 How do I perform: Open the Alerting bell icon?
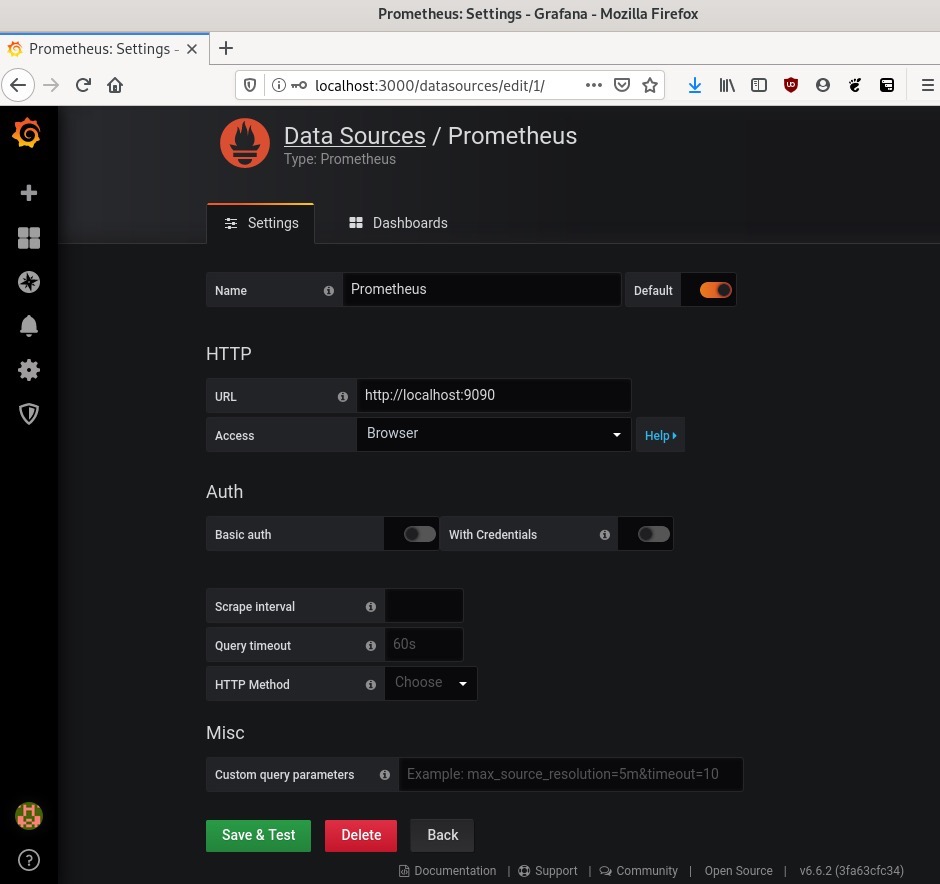pyautogui.click(x=29, y=326)
